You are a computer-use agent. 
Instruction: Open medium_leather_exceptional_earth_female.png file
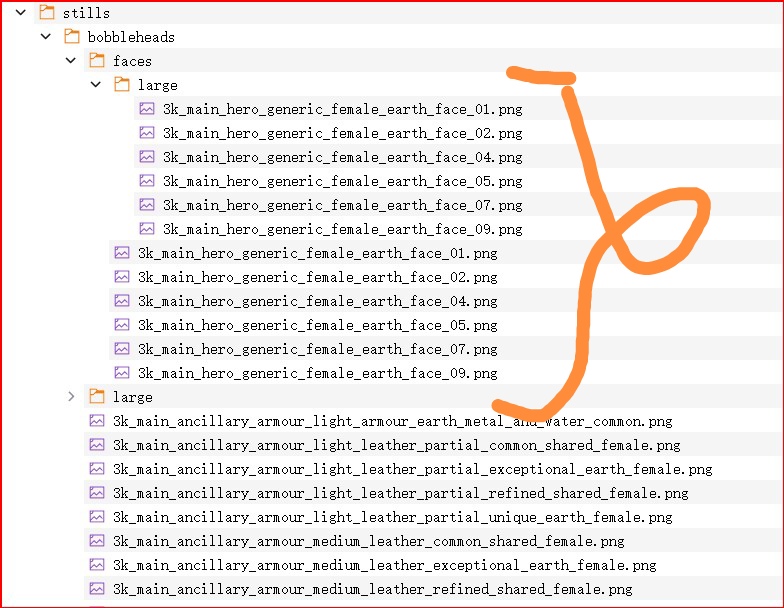384,565
